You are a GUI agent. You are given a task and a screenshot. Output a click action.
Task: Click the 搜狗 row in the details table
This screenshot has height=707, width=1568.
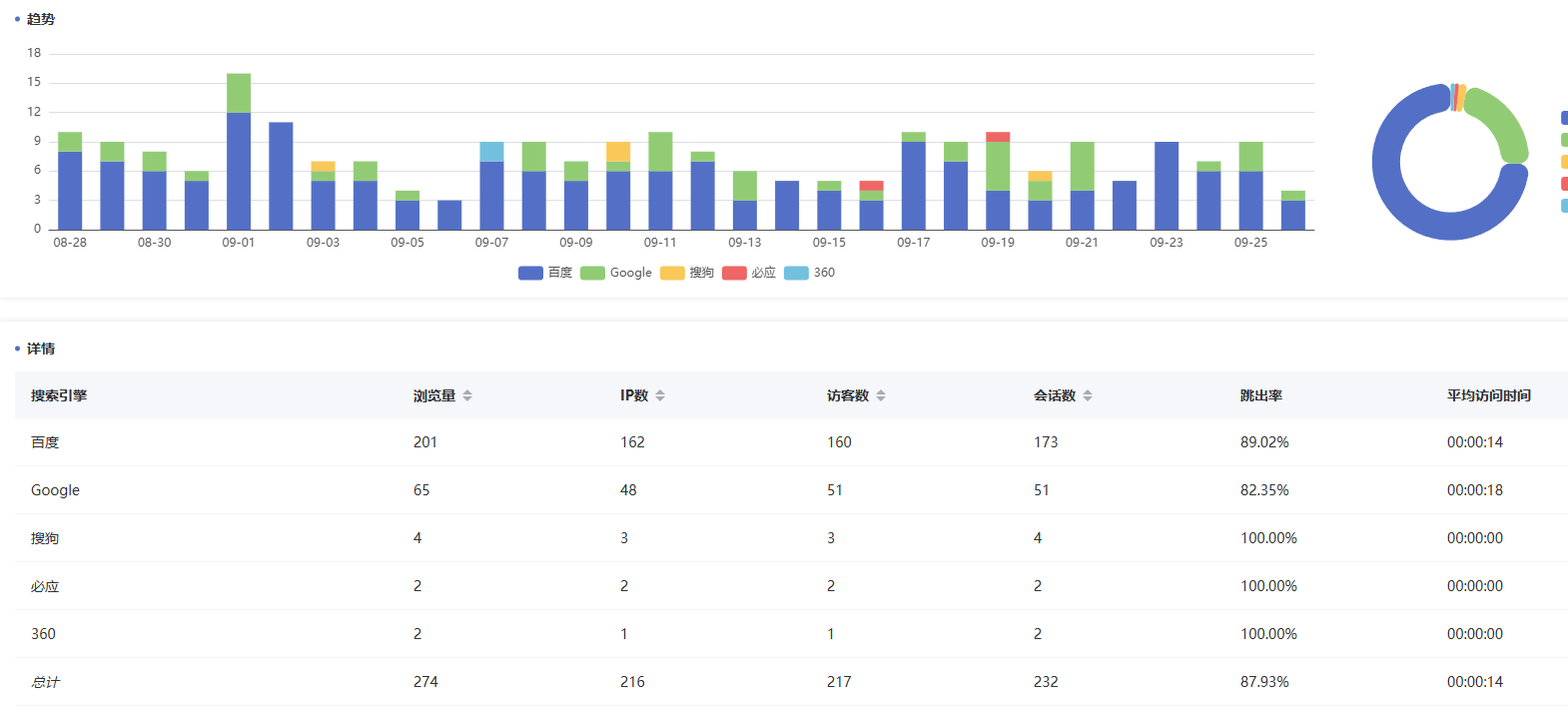coord(45,538)
